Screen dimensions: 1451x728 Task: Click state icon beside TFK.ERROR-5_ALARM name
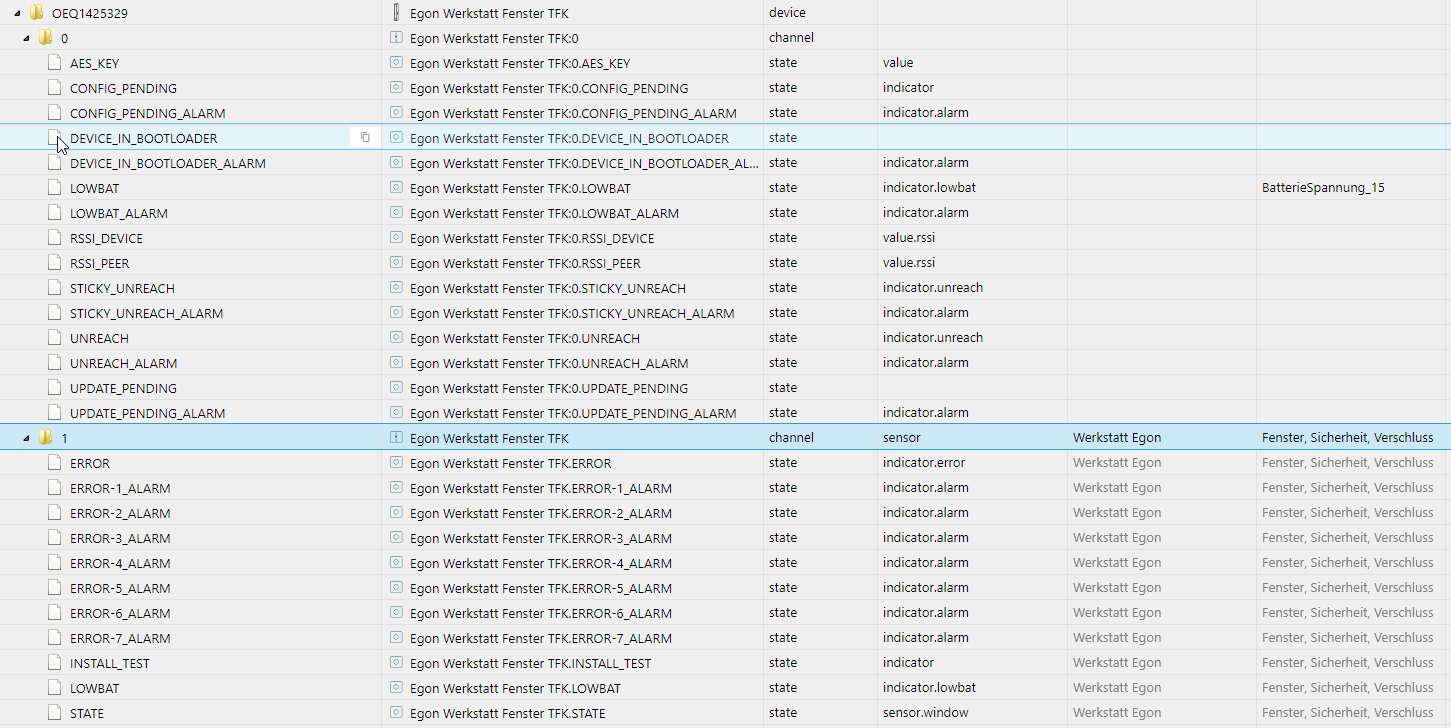pyautogui.click(x=396, y=588)
